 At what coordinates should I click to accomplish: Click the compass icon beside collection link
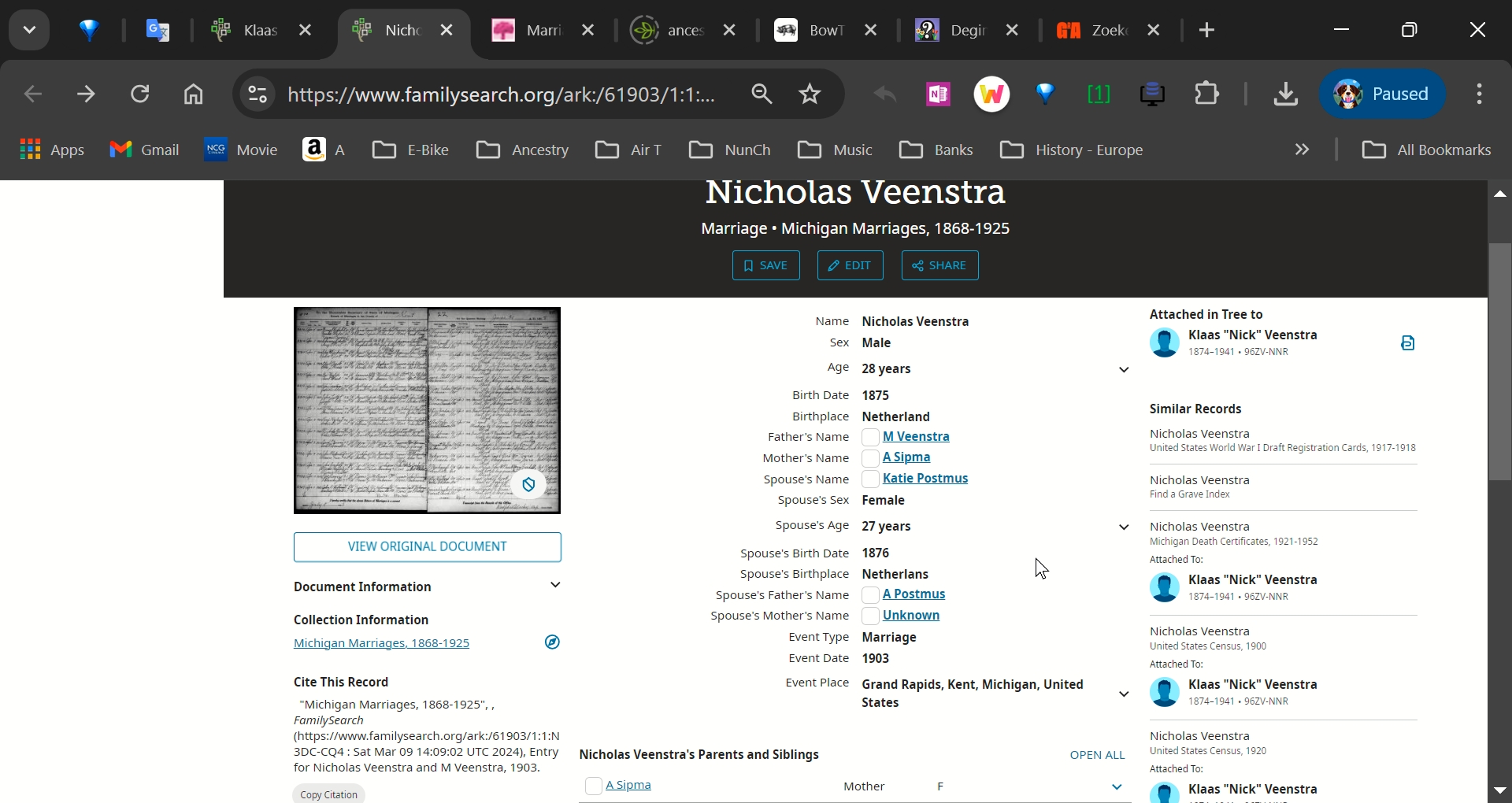pos(553,643)
